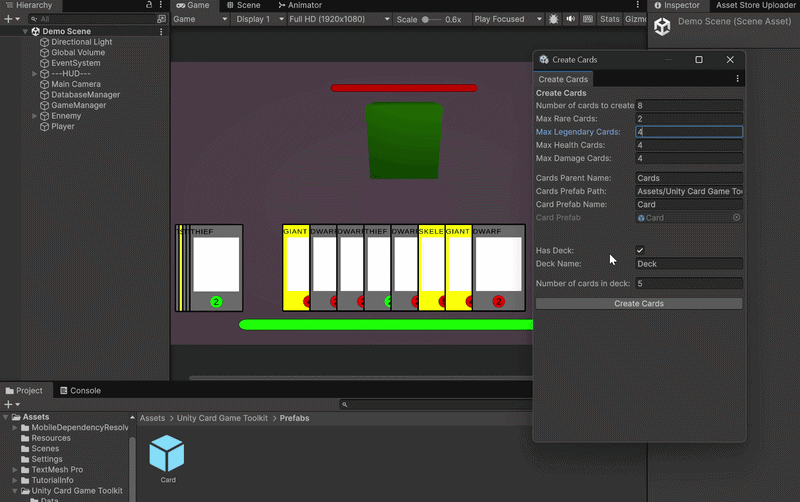
Task: Expand the ---HUD--- object
Action: (x=35, y=73)
